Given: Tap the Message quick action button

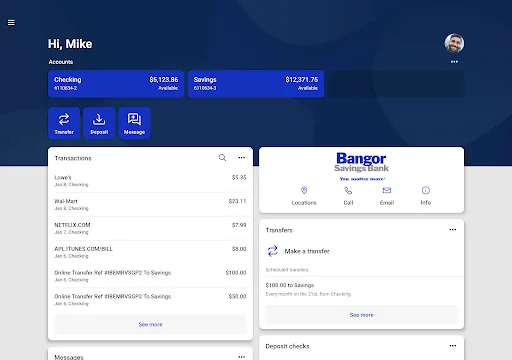Looking at the screenshot, I should pos(134,123).
